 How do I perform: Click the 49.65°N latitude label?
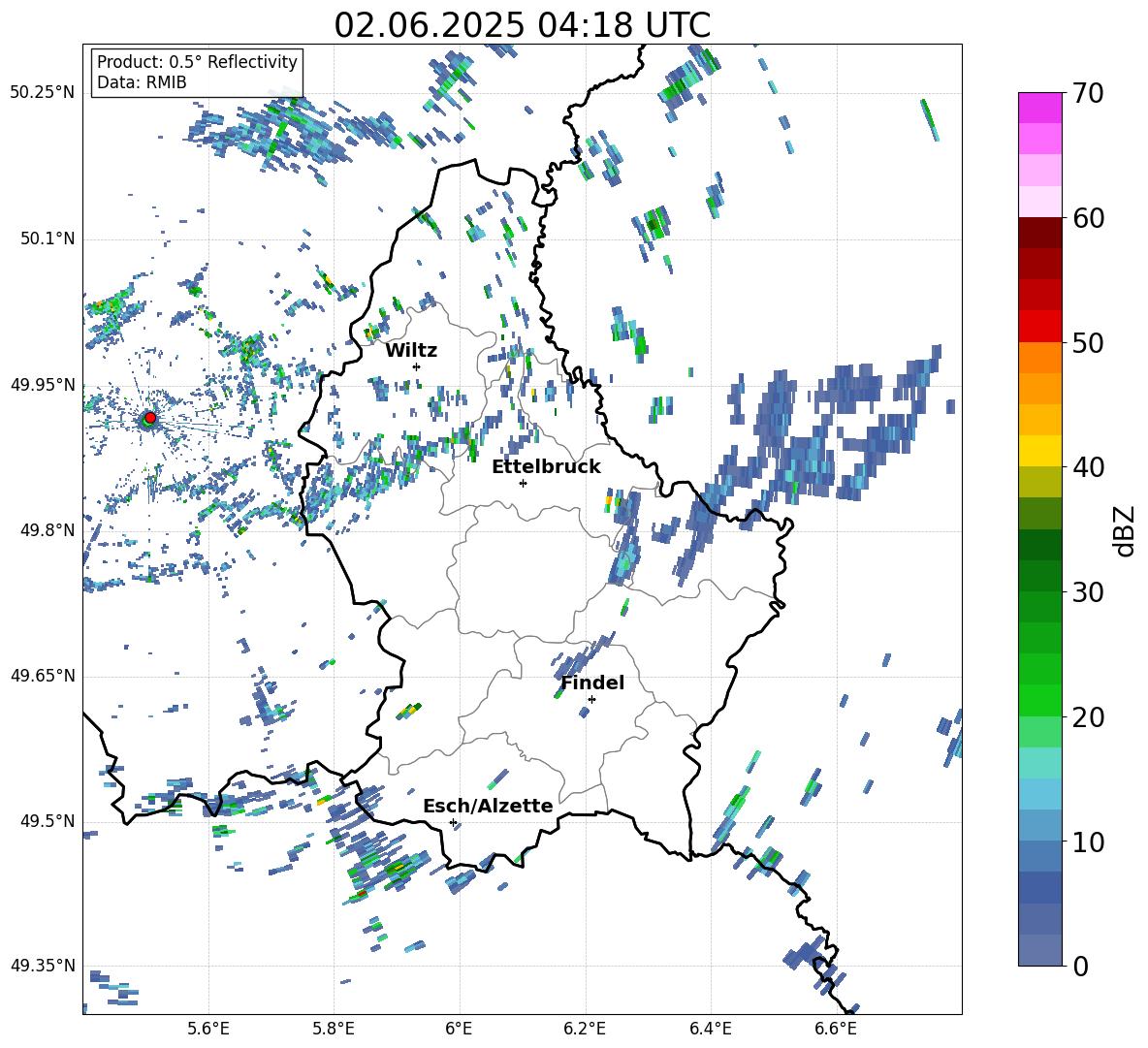(43, 675)
